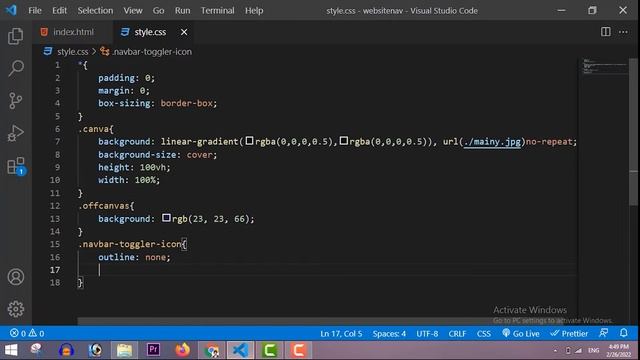
Task: Select the style.css tab
Action: pyautogui.click(x=150, y=32)
